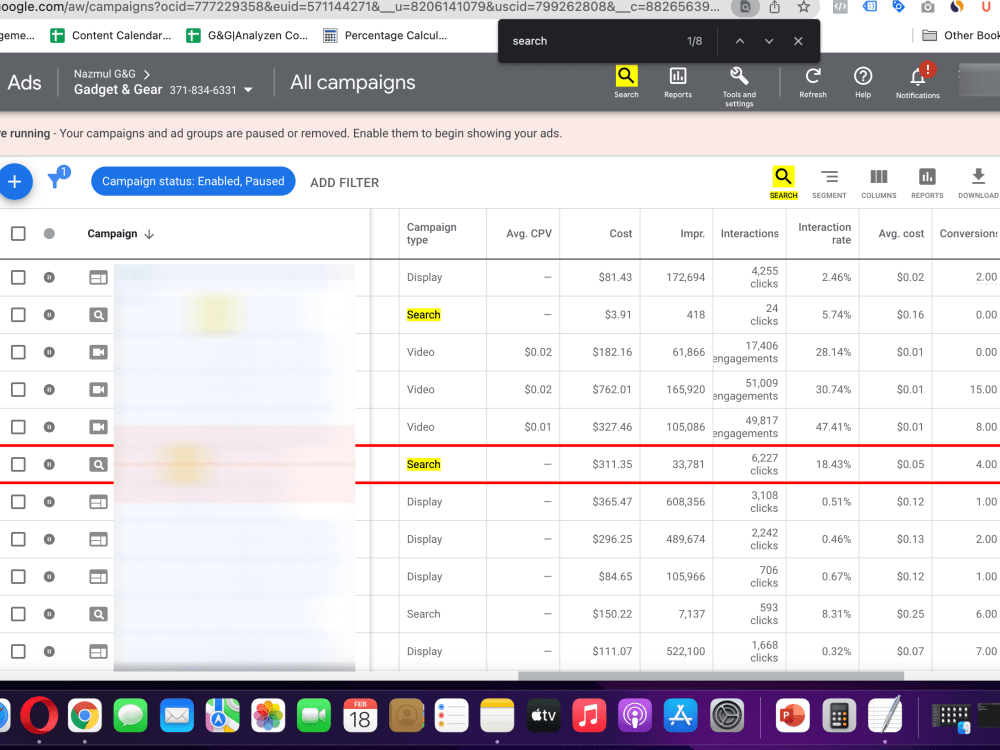Open Tools and settings wrench icon
The image size is (1000, 750).
click(739, 86)
